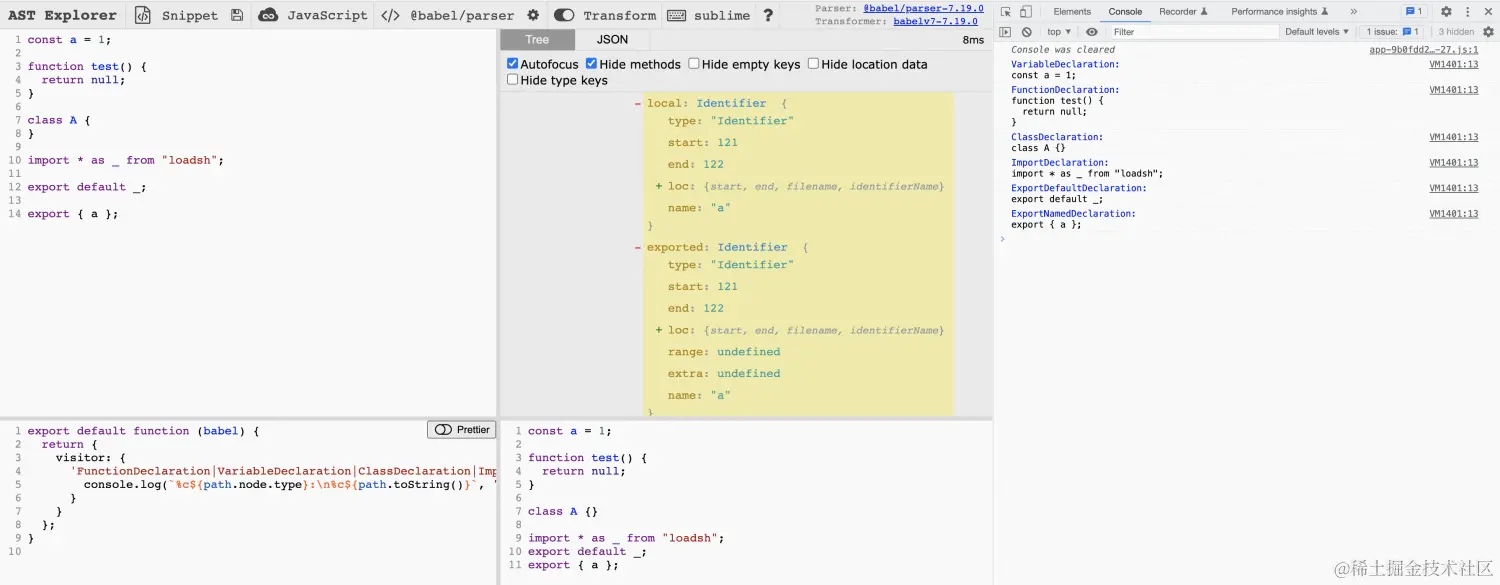
Task: Switch to the Tree view tab
Action: tap(537, 40)
